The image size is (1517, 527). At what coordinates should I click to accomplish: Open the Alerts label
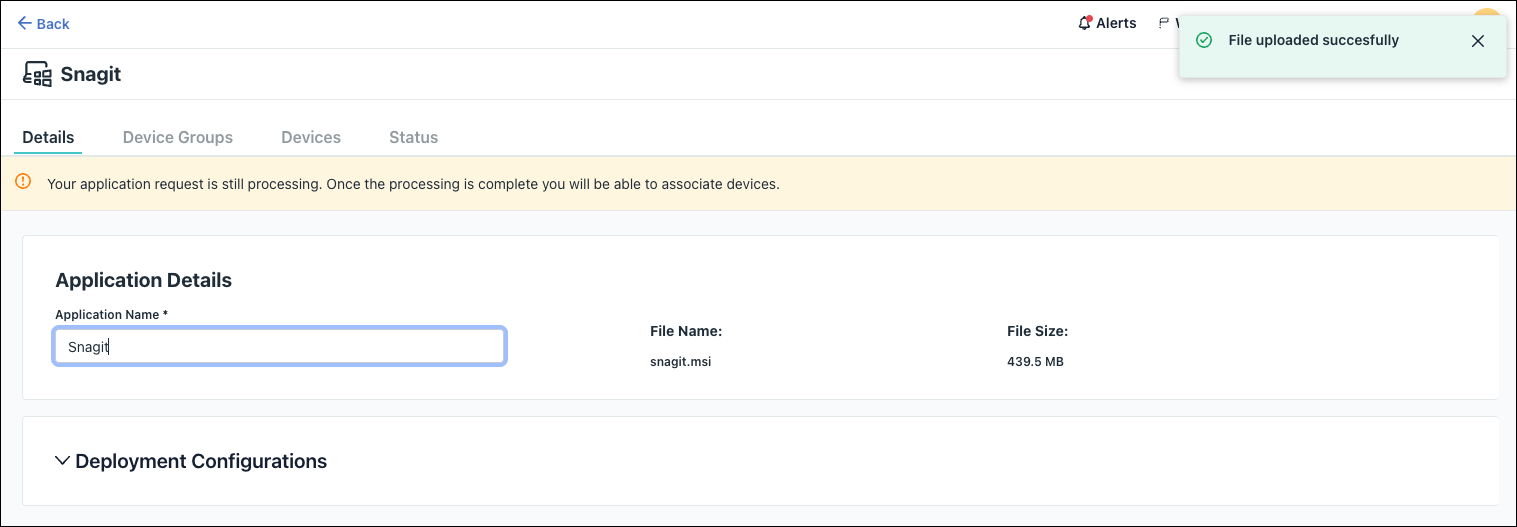1116,23
